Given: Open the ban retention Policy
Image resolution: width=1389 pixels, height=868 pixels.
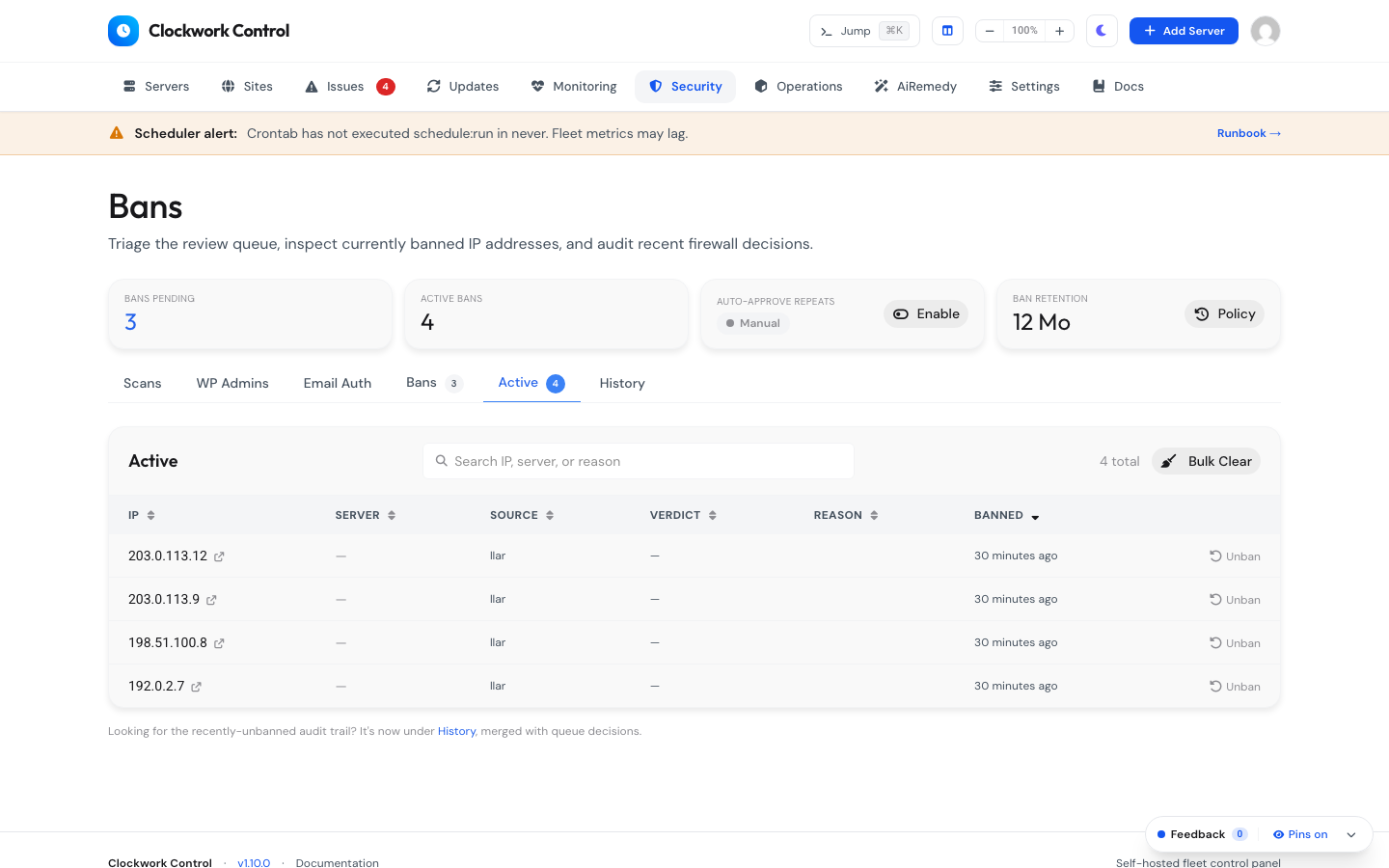Looking at the screenshot, I should point(1224,313).
